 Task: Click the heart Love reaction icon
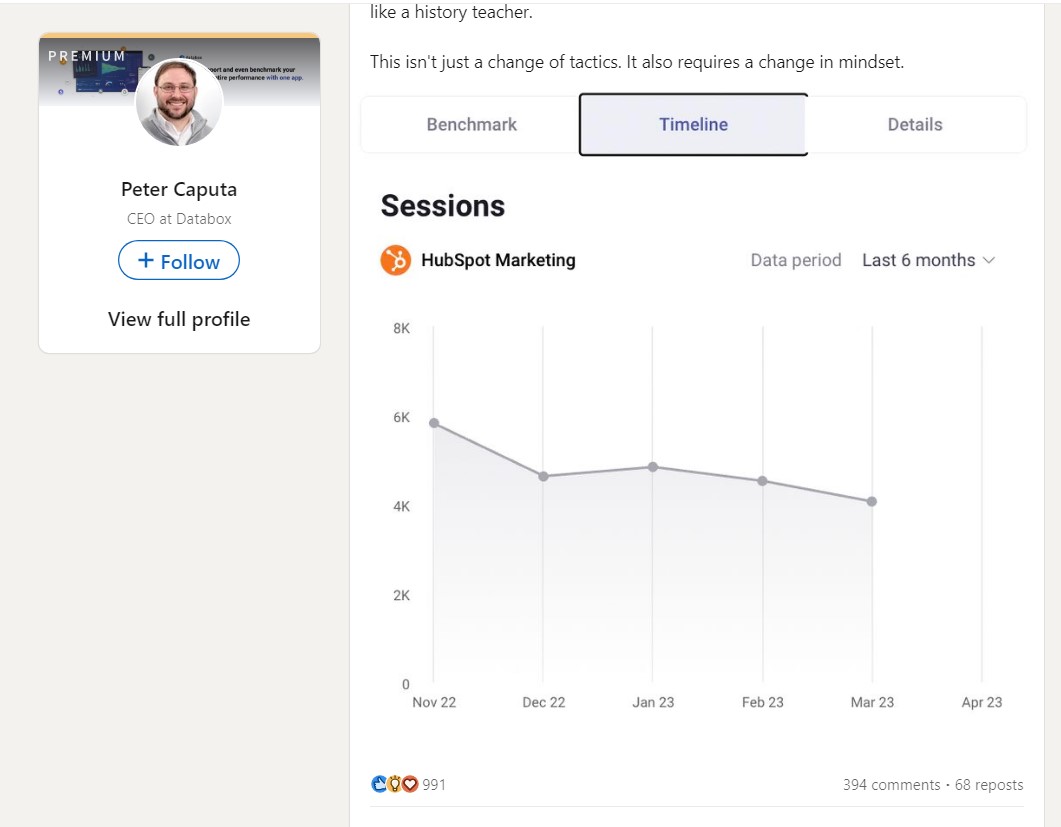pos(408,783)
